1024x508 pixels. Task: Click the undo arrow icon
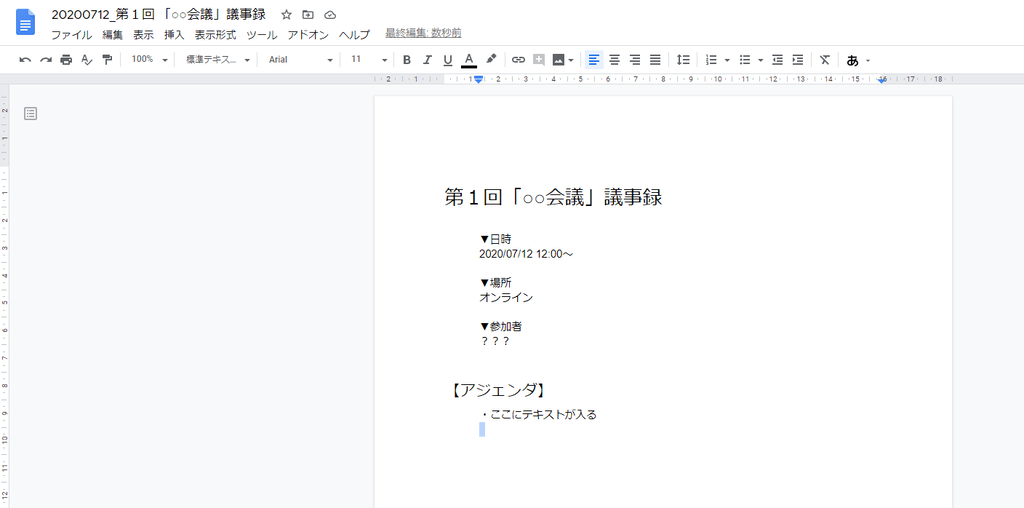click(25, 60)
